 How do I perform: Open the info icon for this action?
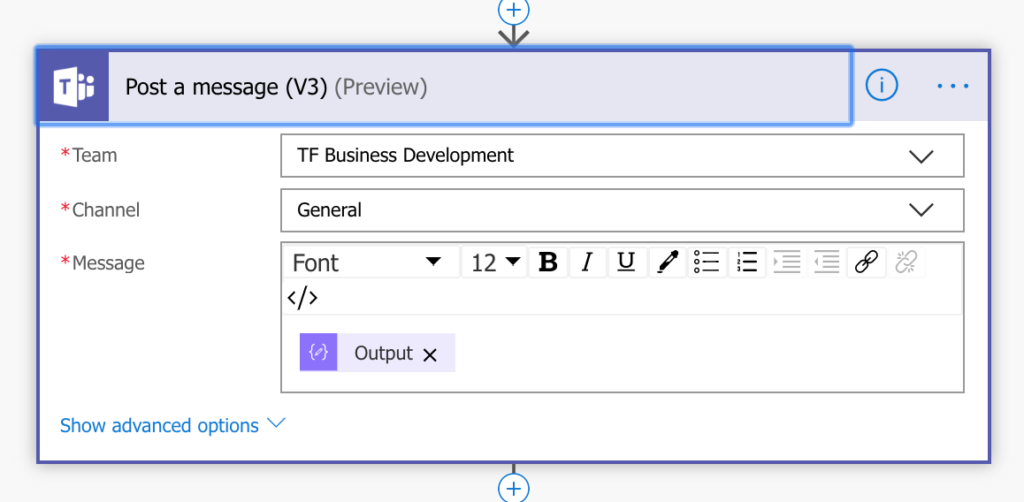click(x=881, y=86)
